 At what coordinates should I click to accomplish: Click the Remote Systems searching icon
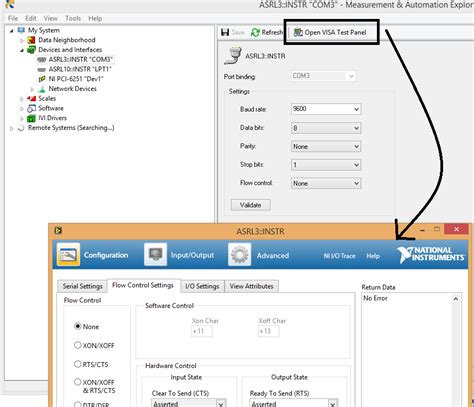click(21, 128)
